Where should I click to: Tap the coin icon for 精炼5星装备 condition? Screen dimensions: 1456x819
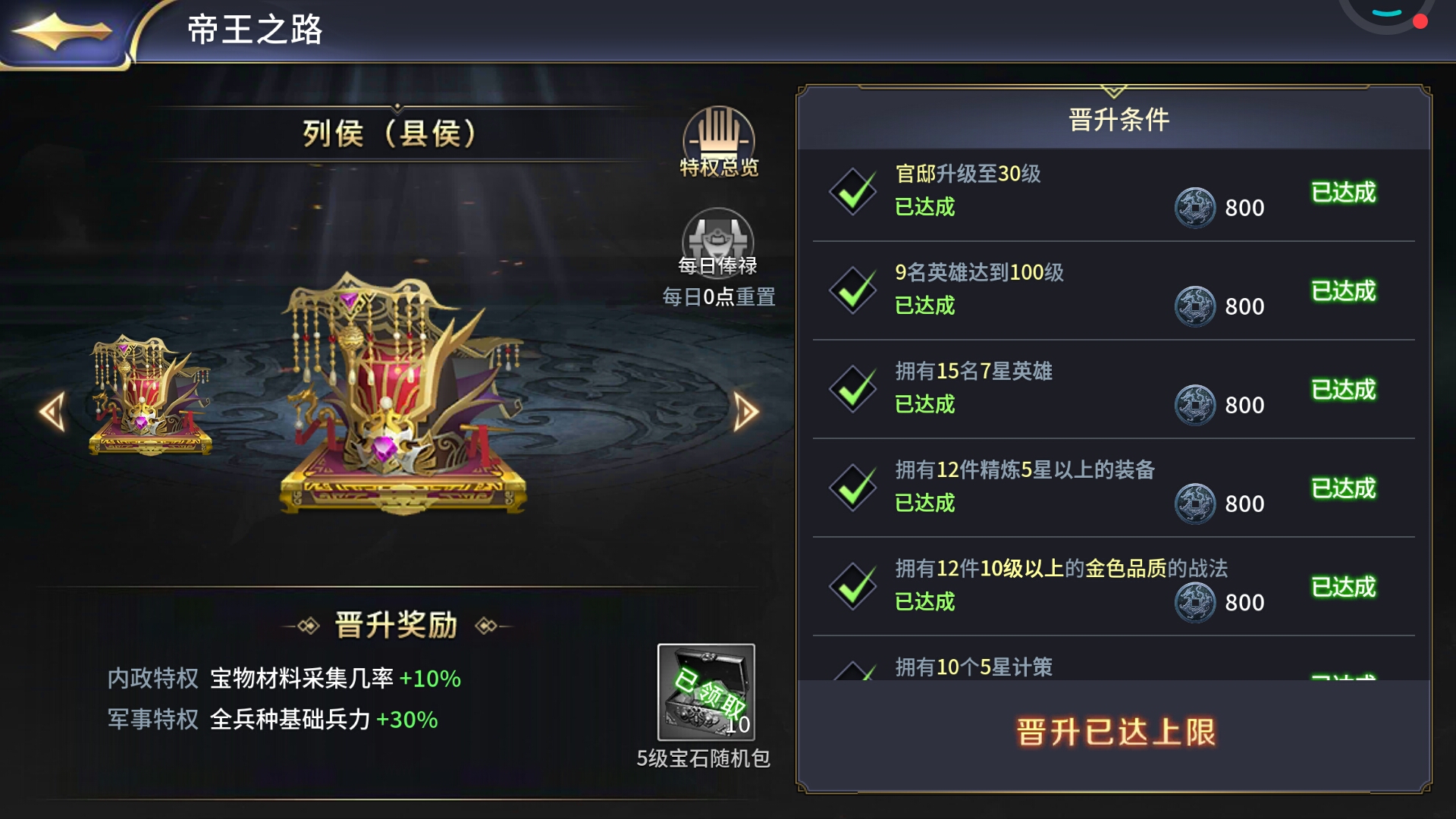point(1194,504)
